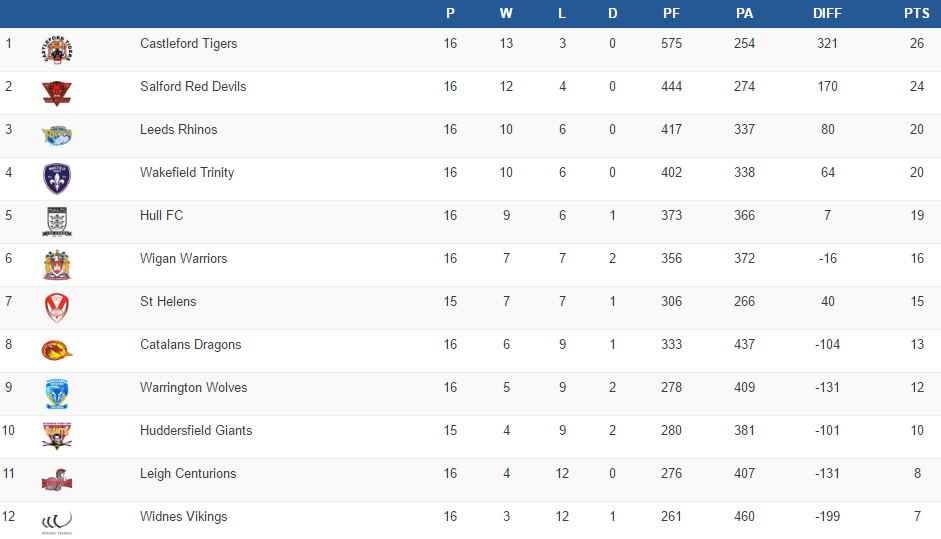This screenshot has width=941, height=539.
Task: Click the Leeds Rhinos team logo
Action: pyautogui.click(x=57, y=136)
